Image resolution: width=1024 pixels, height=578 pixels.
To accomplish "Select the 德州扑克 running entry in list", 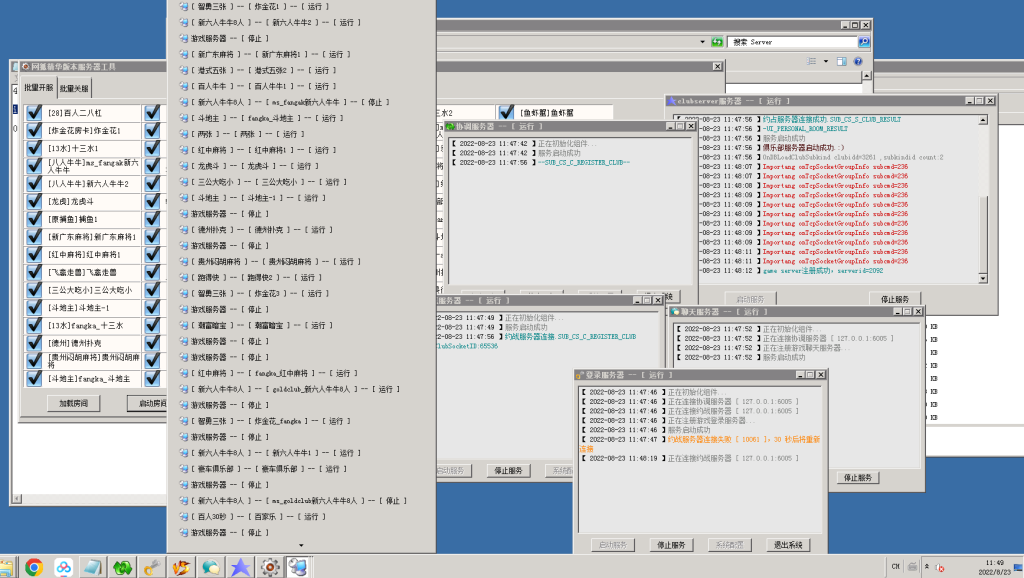I will tap(262, 230).
